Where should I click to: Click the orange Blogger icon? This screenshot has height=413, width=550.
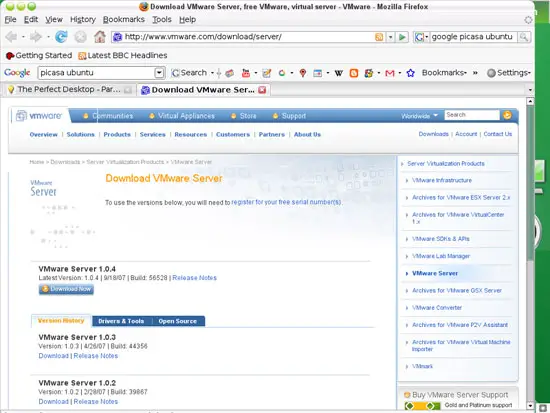pyautogui.click(x=354, y=73)
